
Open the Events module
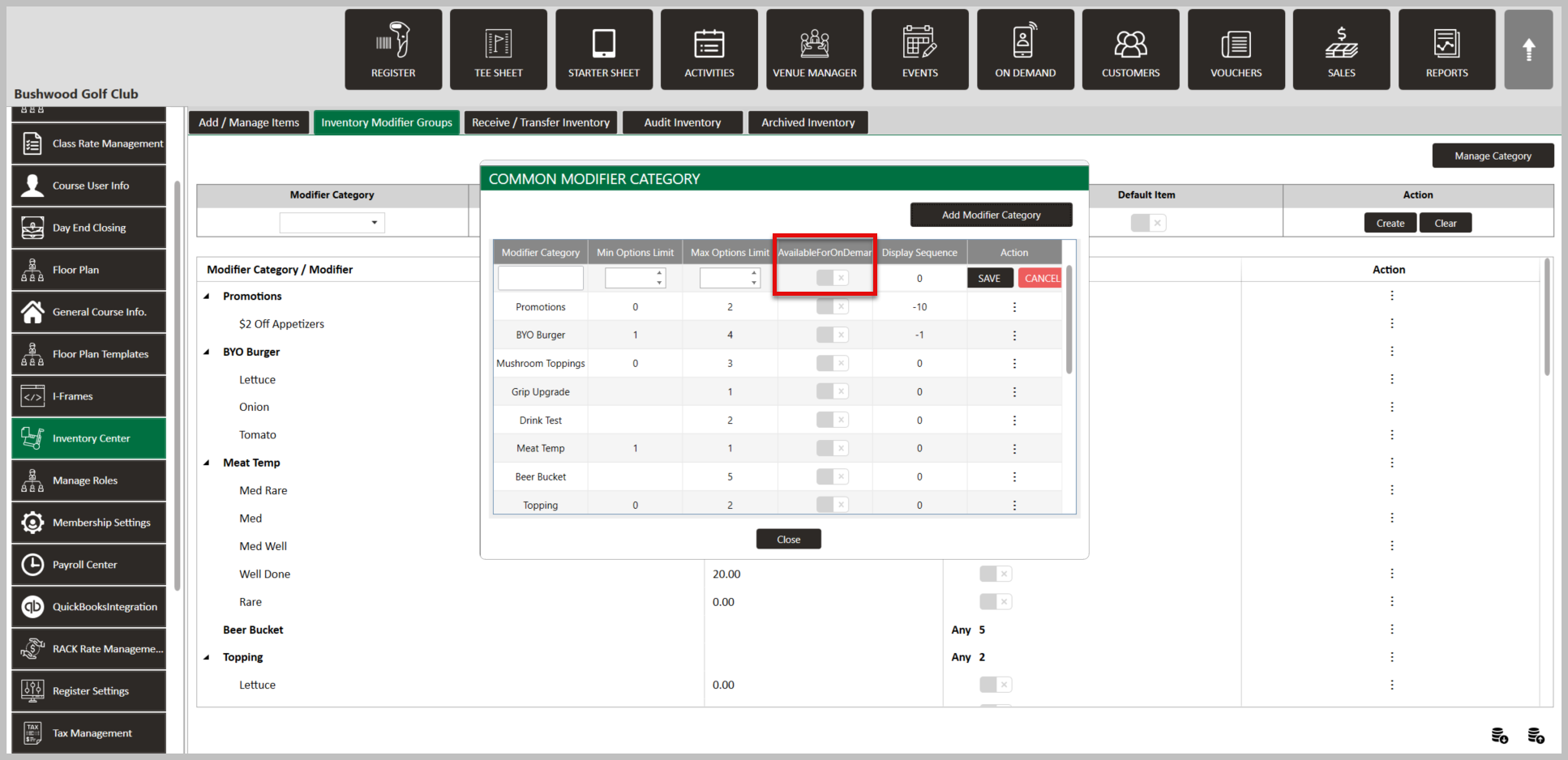pyautogui.click(x=920, y=49)
